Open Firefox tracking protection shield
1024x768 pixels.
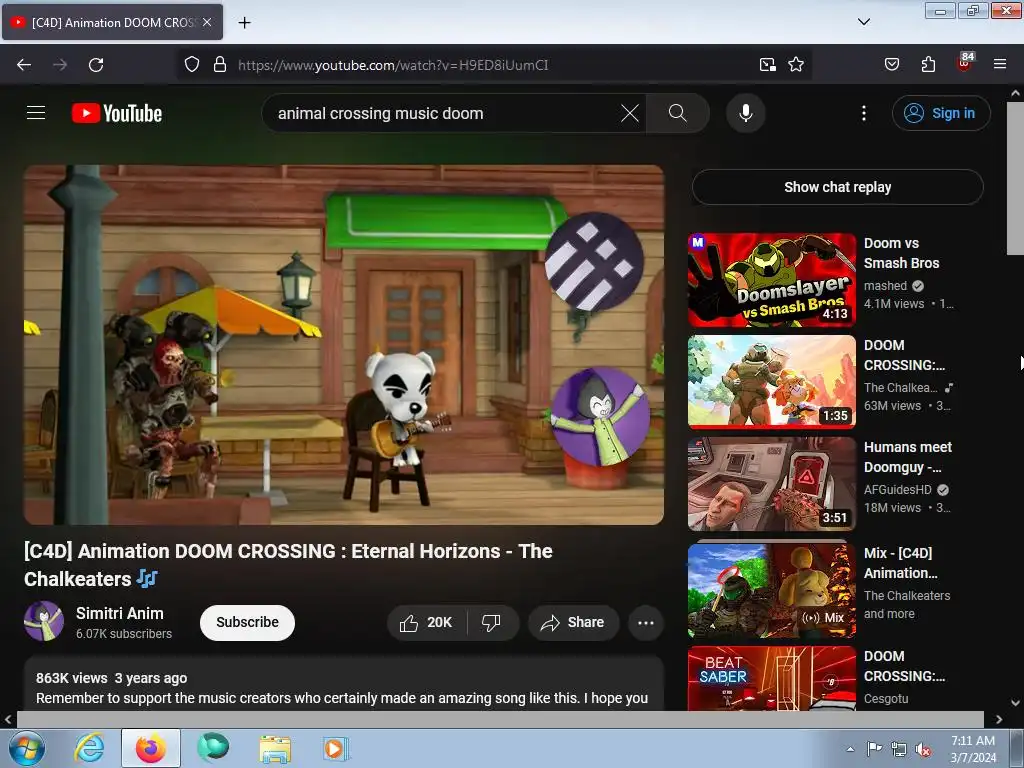(x=191, y=65)
